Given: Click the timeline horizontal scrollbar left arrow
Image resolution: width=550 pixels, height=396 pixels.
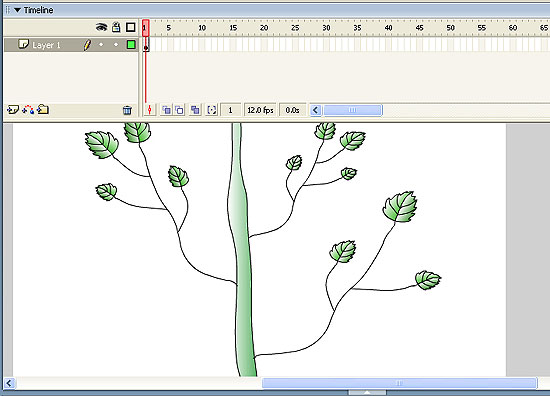Looking at the screenshot, I should (x=316, y=110).
